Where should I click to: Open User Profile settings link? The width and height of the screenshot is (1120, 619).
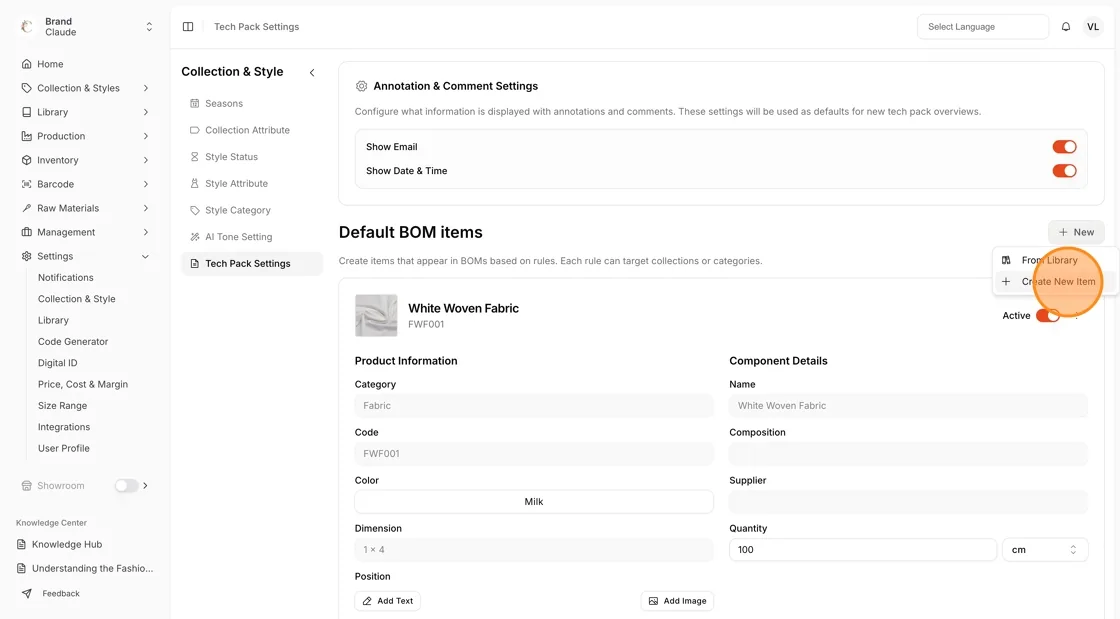(x=64, y=448)
